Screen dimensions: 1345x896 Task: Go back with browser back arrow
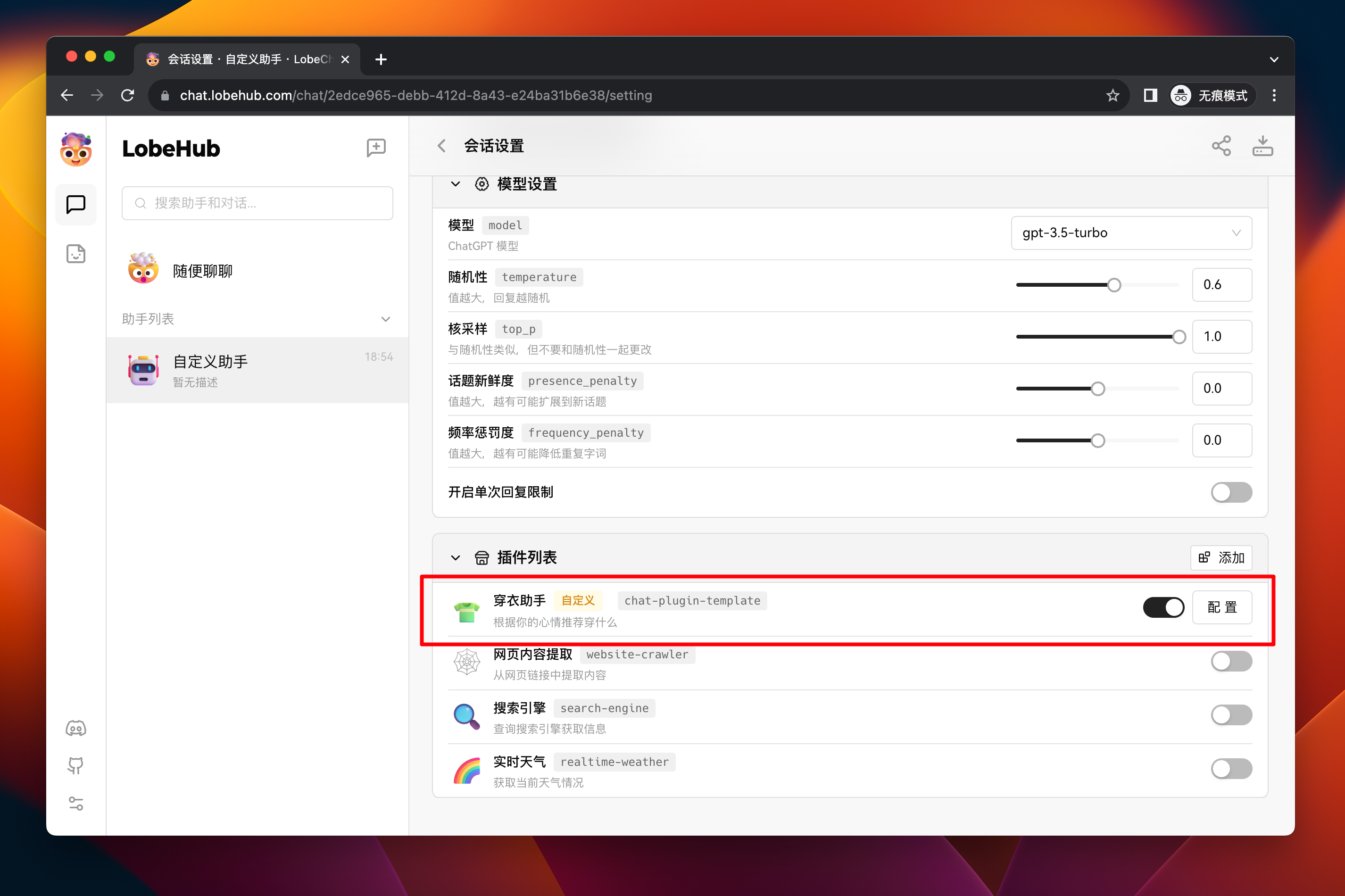67,95
